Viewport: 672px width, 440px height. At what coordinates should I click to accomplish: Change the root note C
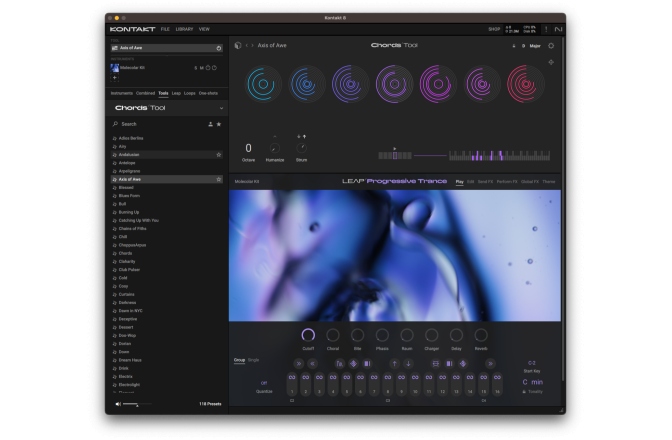pos(525,382)
